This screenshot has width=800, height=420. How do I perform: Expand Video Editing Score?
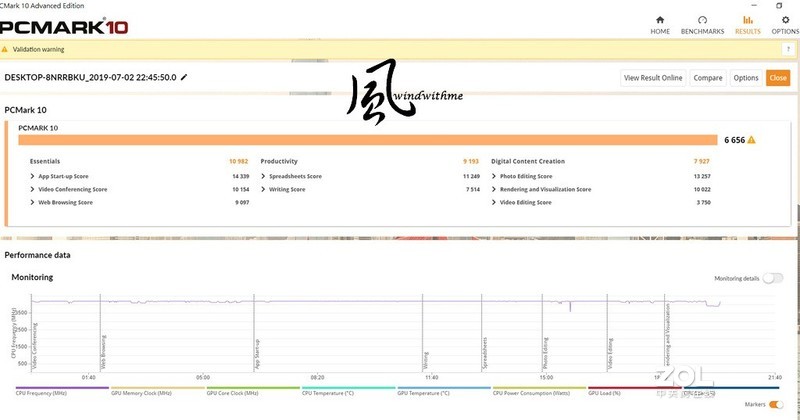tap(494, 203)
